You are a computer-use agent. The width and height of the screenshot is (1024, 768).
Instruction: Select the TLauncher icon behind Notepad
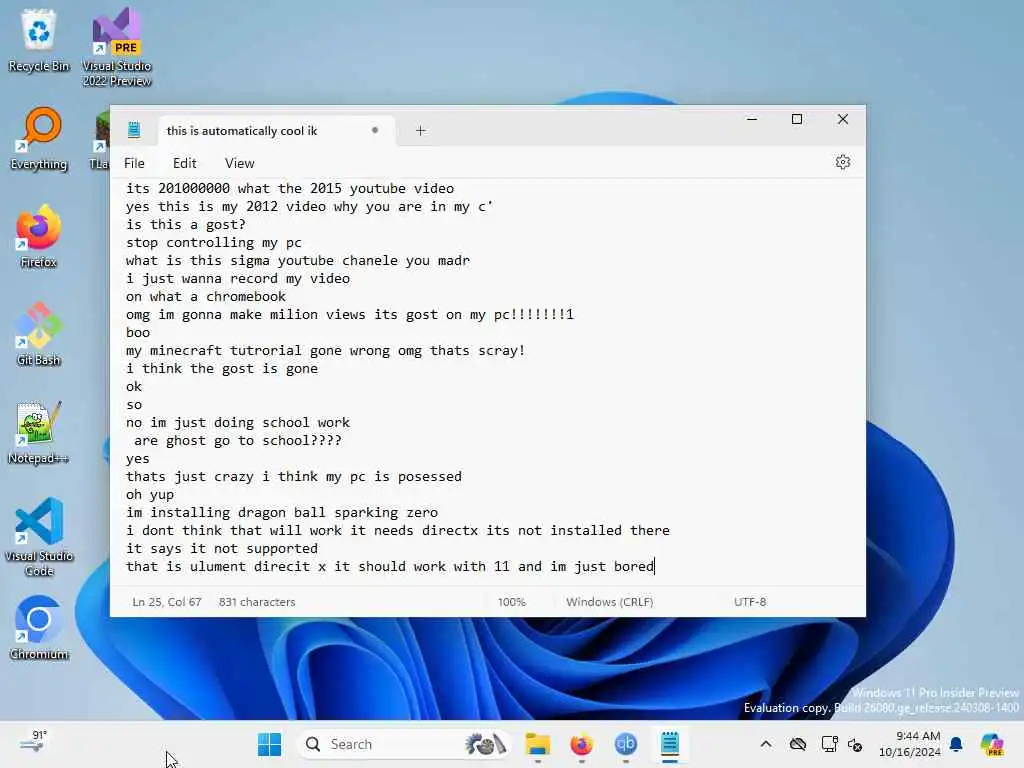coord(100,140)
